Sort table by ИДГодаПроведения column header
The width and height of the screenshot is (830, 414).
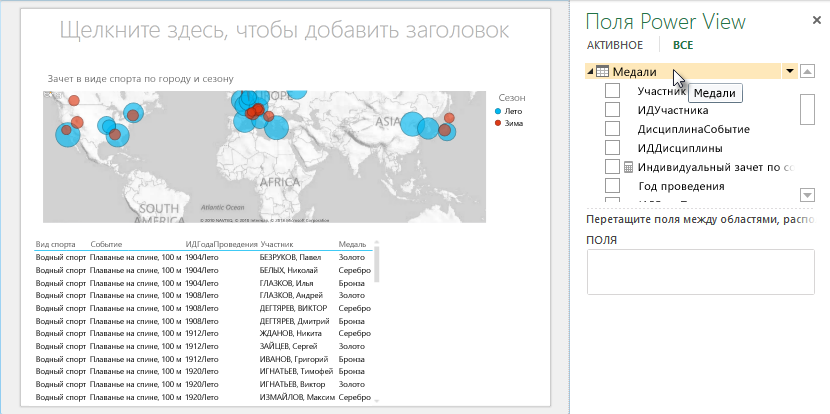[221, 245]
